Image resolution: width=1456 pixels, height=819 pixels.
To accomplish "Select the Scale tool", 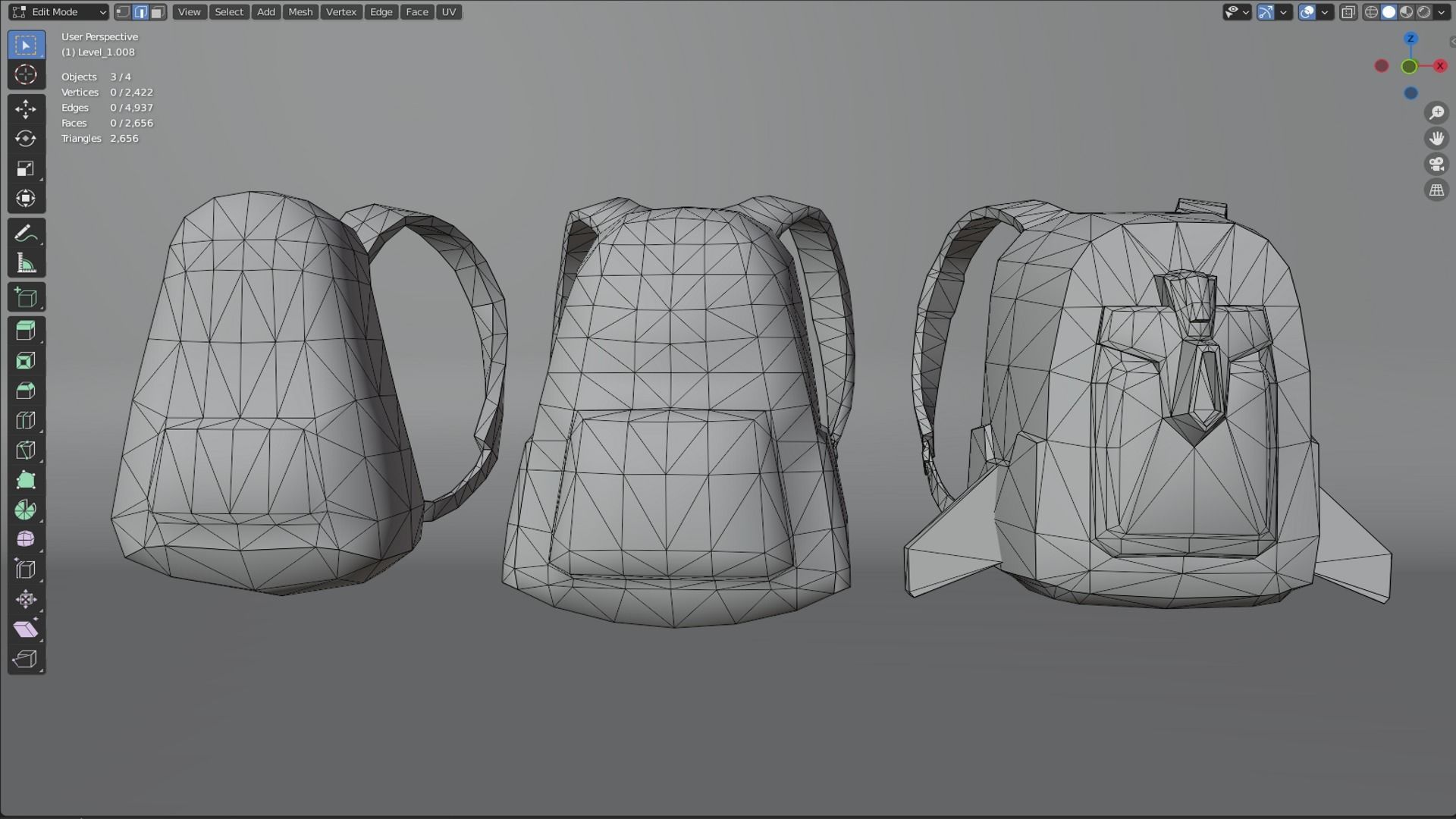I will [x=26, y=168].
